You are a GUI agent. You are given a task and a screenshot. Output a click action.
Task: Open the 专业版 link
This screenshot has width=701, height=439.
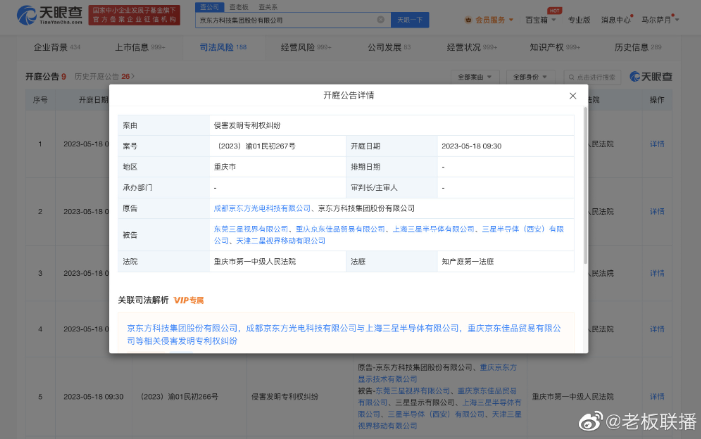coord(579,20)
